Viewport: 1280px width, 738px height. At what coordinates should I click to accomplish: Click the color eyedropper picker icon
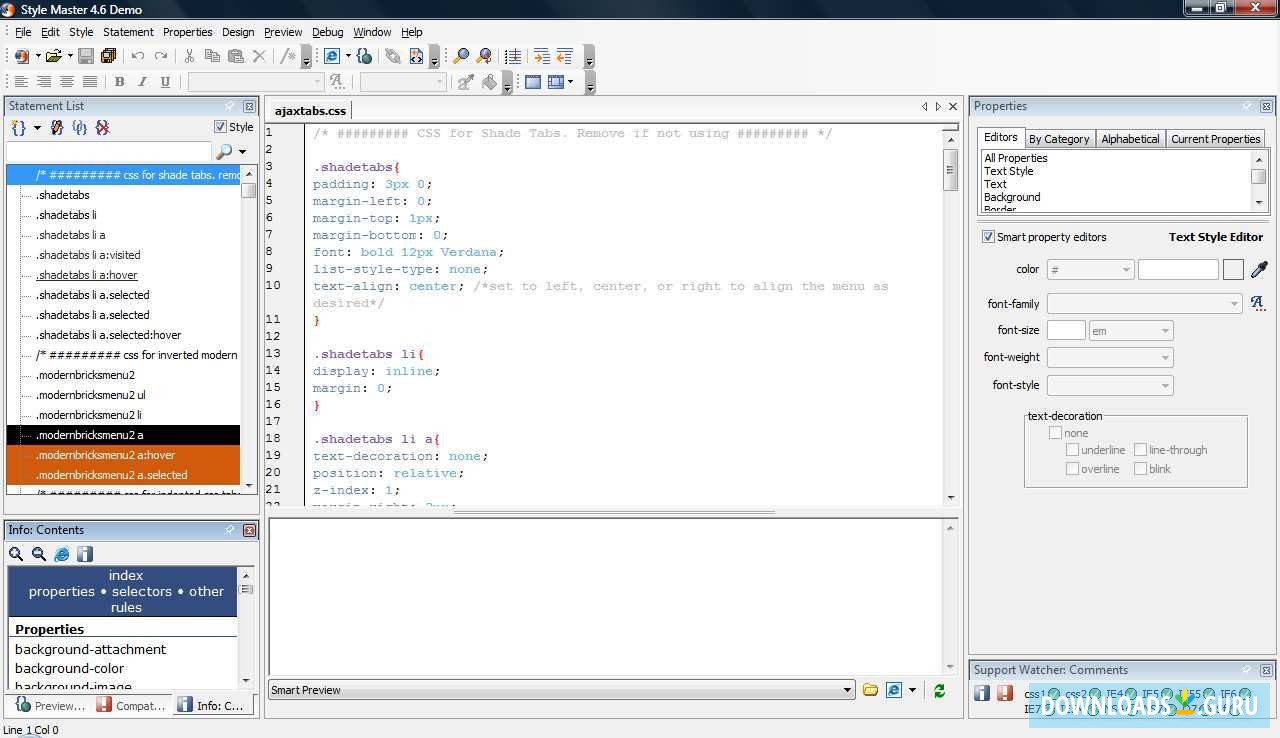tap(1259, 270)
